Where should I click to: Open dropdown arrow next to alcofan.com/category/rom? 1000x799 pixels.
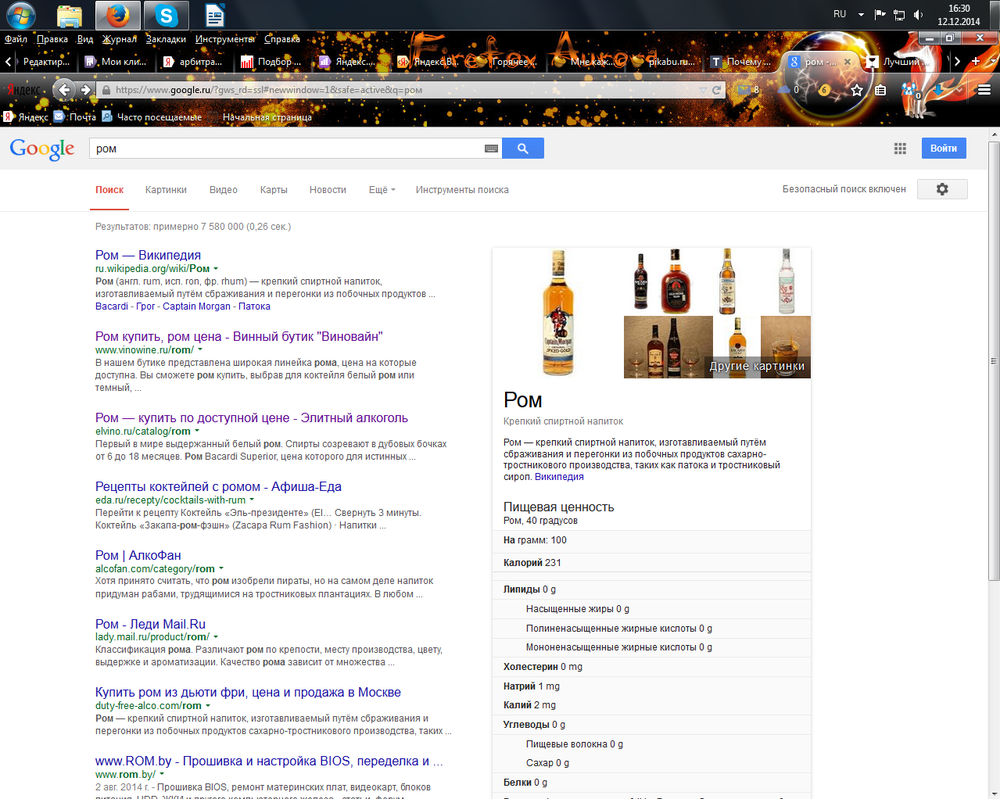(x=221, y=568)
